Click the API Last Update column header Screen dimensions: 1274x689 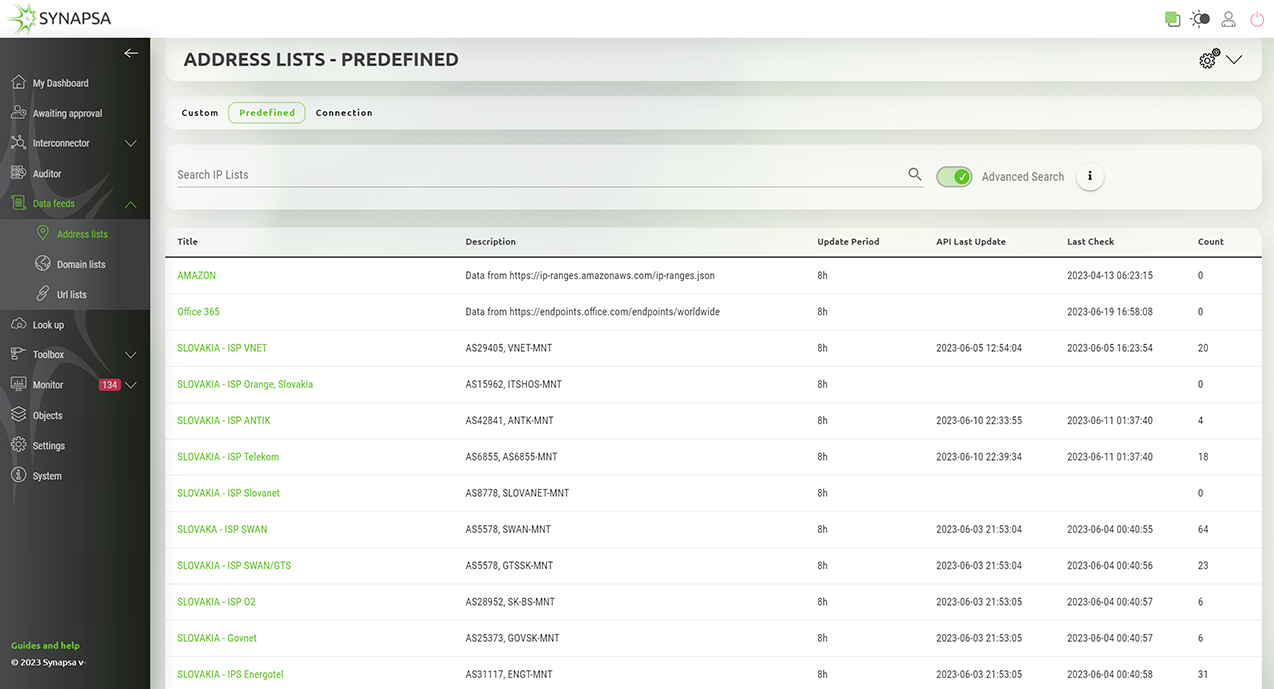(971, 241)
